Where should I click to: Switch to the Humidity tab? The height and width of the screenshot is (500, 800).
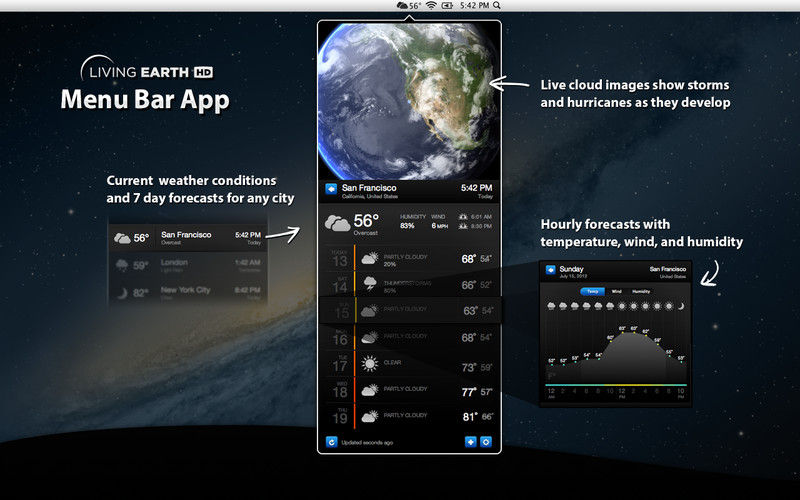641,291
